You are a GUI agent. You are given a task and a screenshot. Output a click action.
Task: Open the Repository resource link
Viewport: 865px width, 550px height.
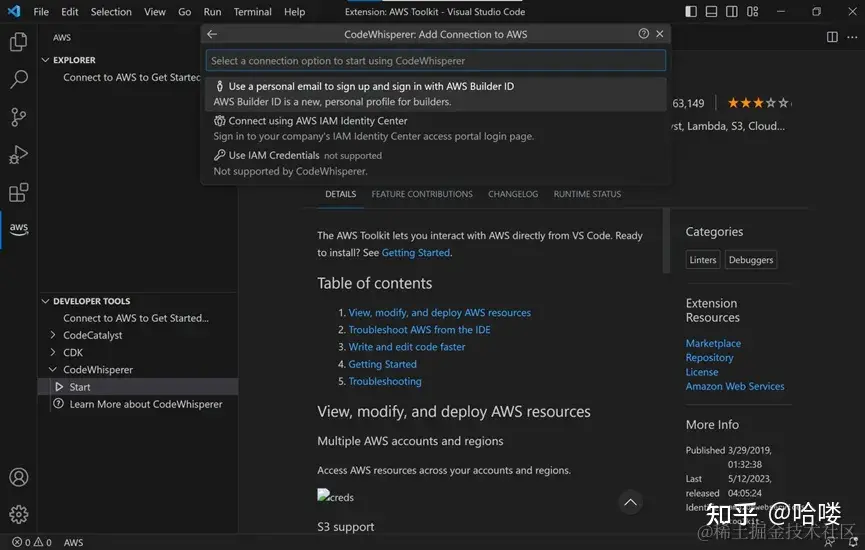[709, 357]
